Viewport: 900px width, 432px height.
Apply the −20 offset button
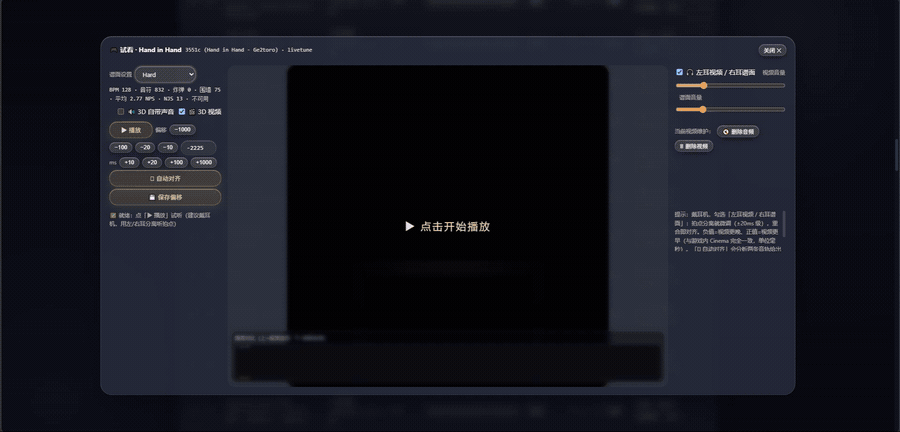click(145, 147)
